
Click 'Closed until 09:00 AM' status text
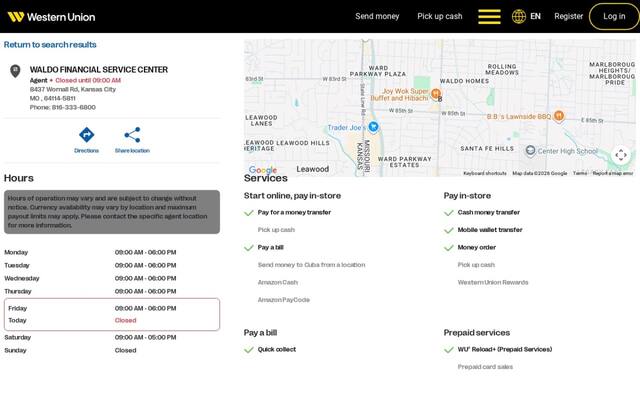coord(88,80)
